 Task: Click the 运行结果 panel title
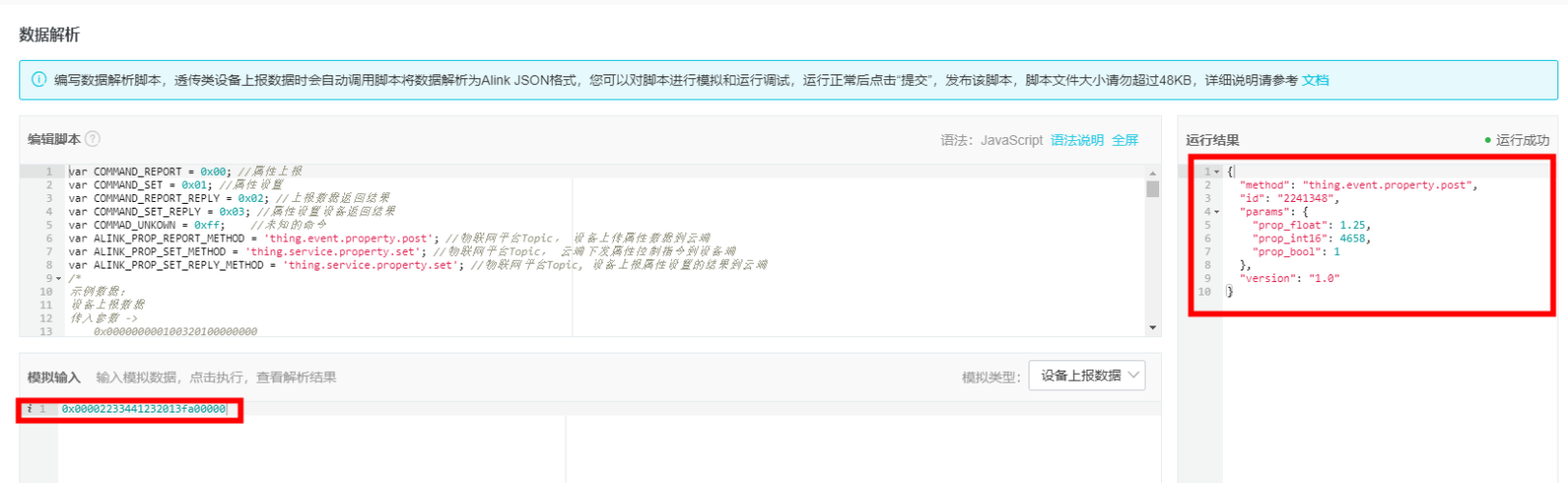(x=1212, y=140)
